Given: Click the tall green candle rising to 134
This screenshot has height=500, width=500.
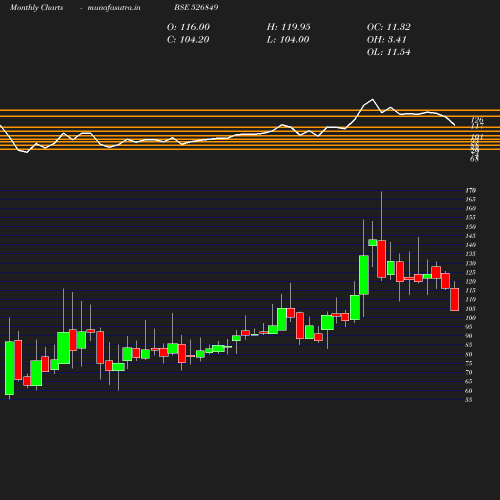Looking at the screenshot, I should 364,275.
